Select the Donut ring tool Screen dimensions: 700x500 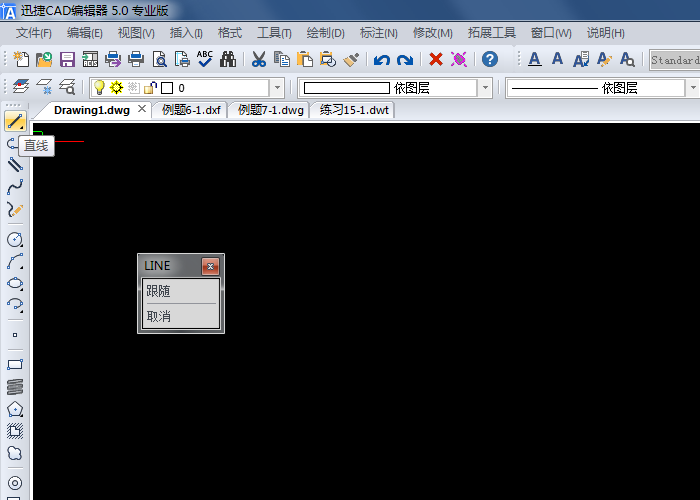point(15,483)
